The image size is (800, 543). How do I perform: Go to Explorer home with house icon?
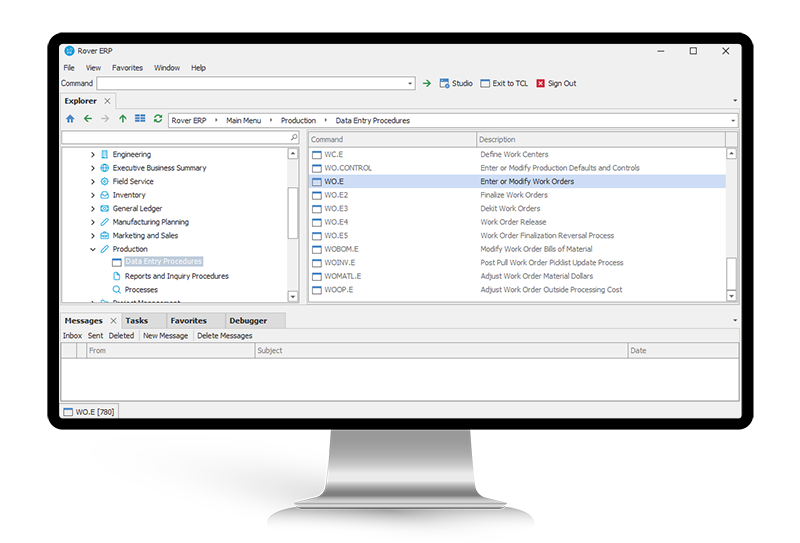70,119
